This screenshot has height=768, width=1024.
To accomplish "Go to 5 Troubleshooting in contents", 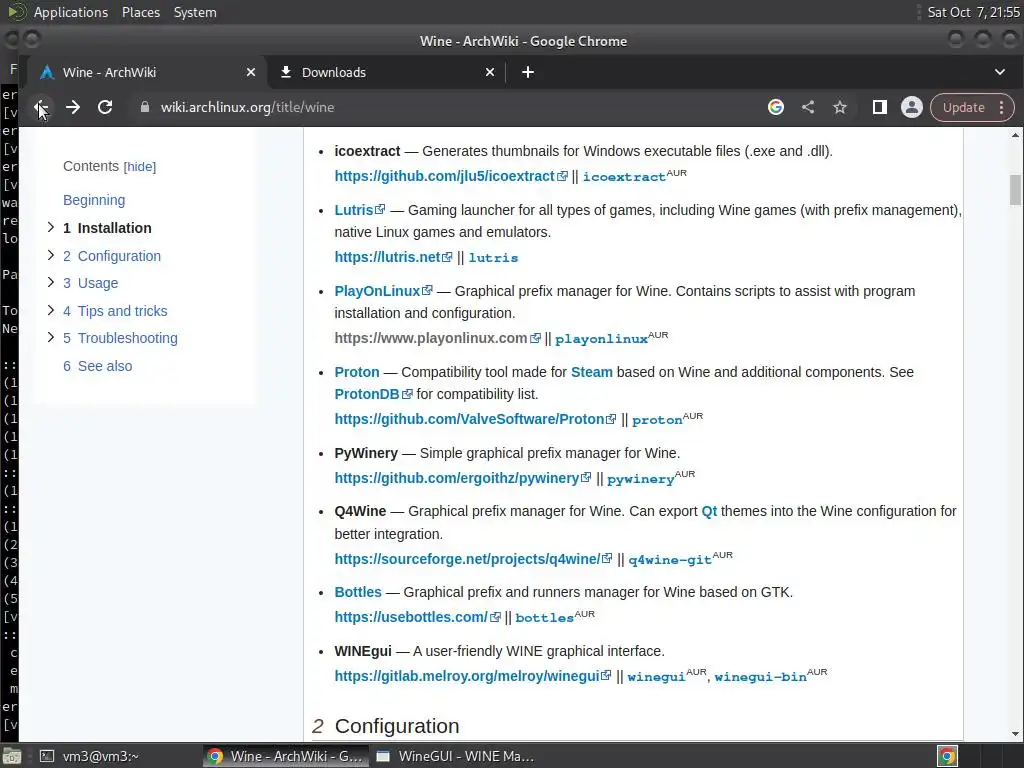I will pyautogui.click(x=120, y=338).
